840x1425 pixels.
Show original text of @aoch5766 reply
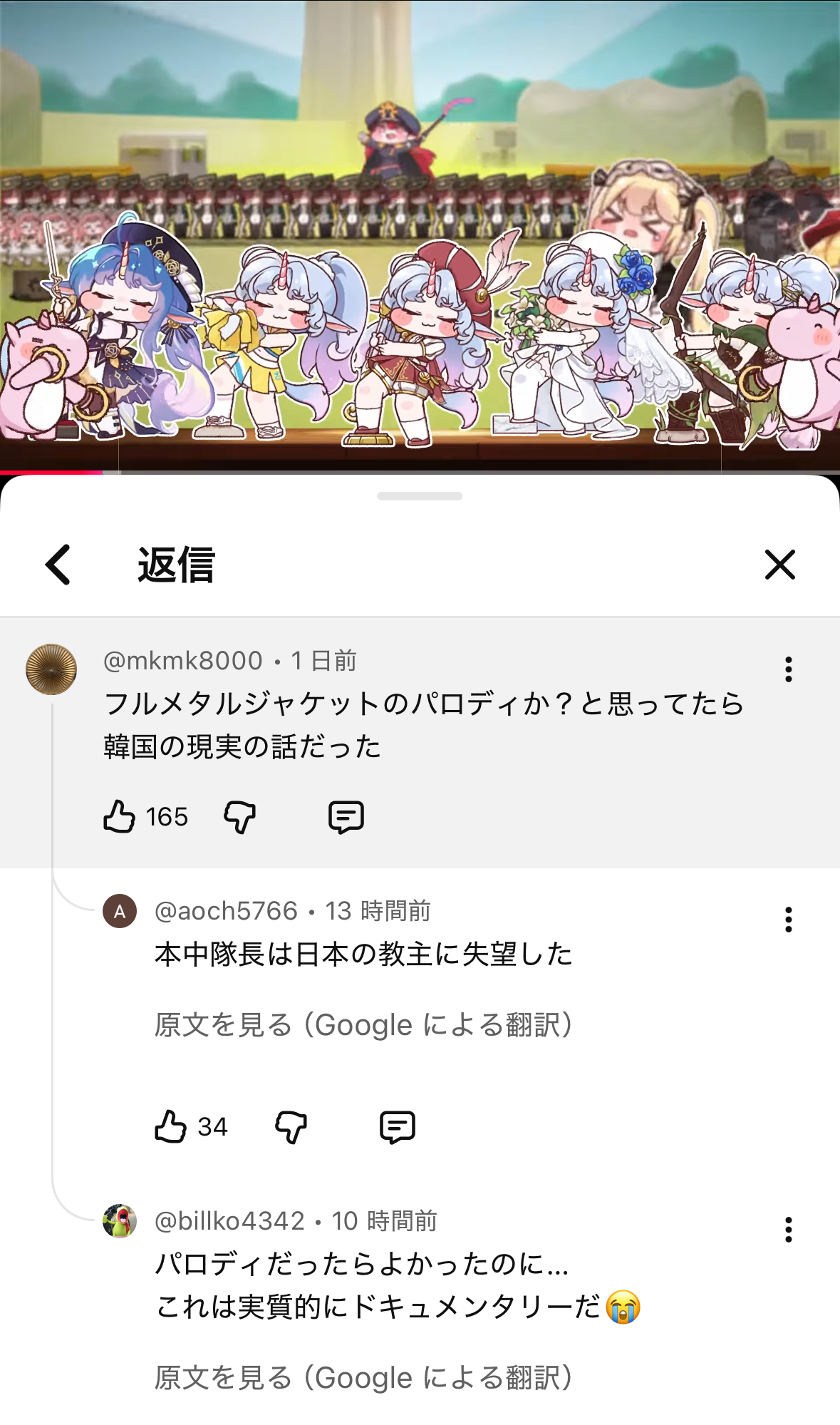coord(364,1025)
